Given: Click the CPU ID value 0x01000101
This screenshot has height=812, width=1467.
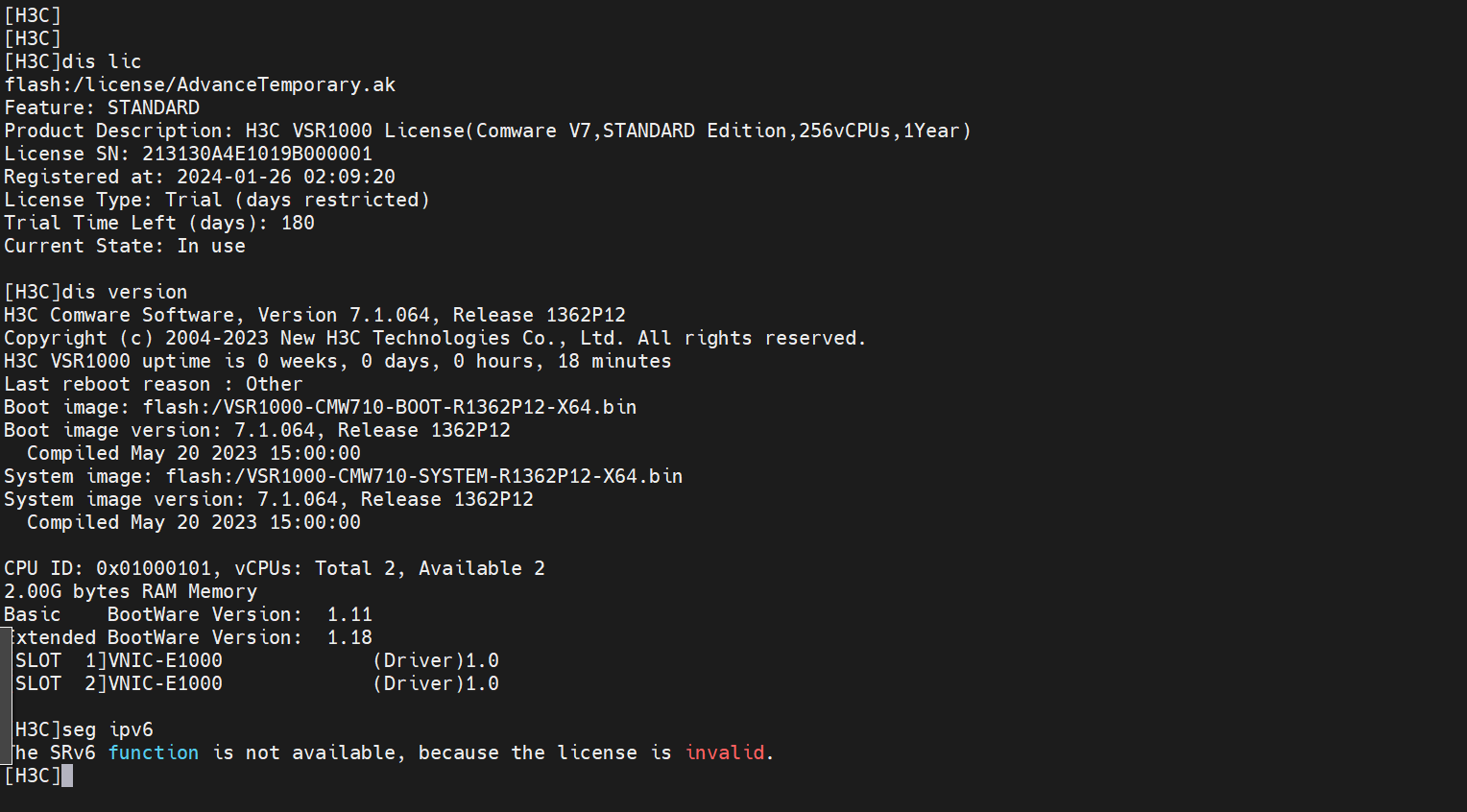Looking at the screenshot, I should pos(154,568).
